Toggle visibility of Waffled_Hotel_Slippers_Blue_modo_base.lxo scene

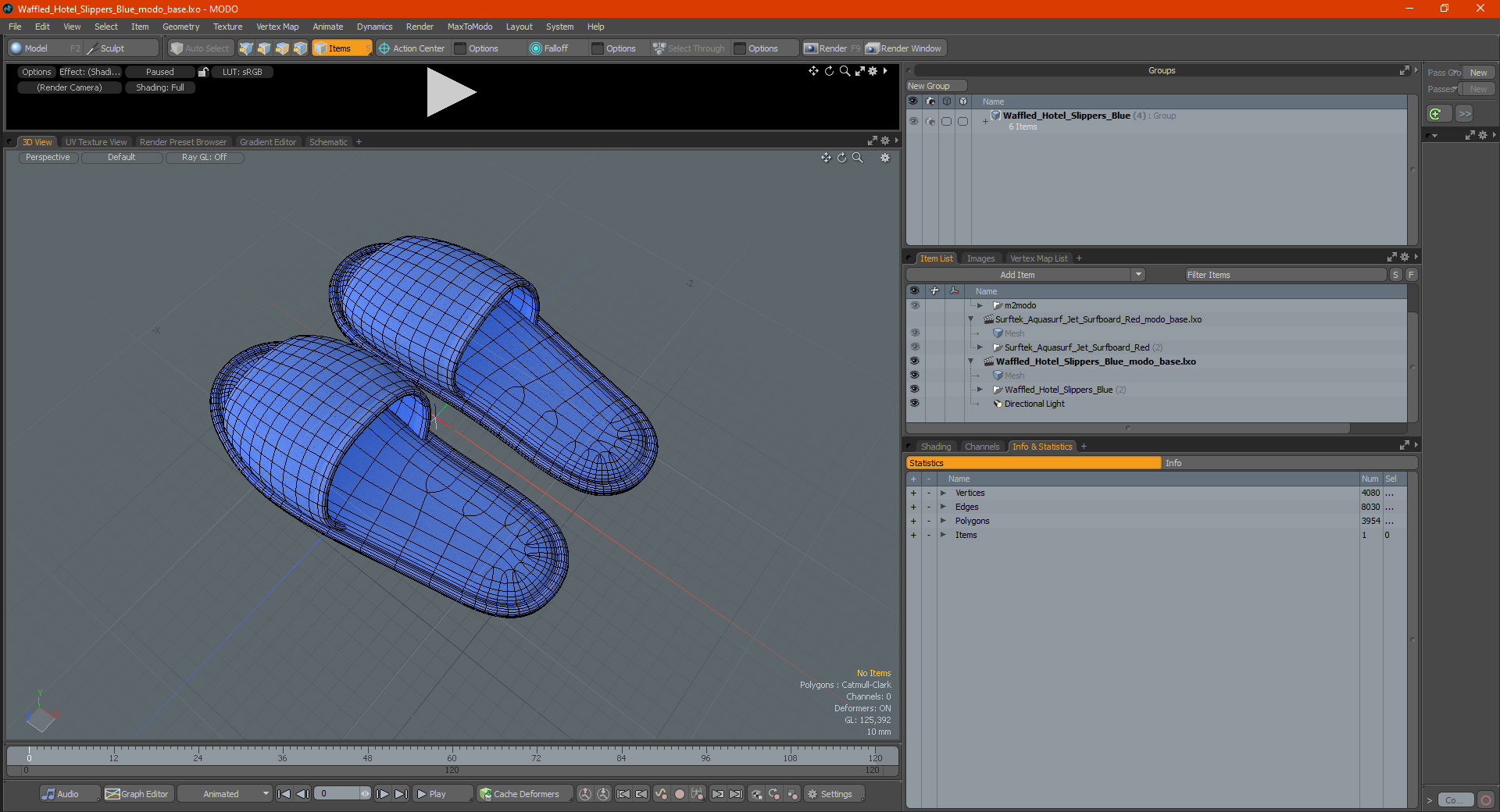pos(914,361)
